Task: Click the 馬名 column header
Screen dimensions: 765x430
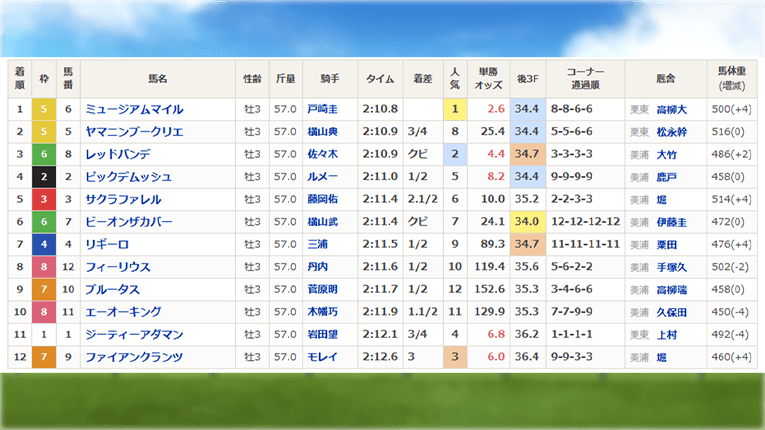Action: pos(158,79)
